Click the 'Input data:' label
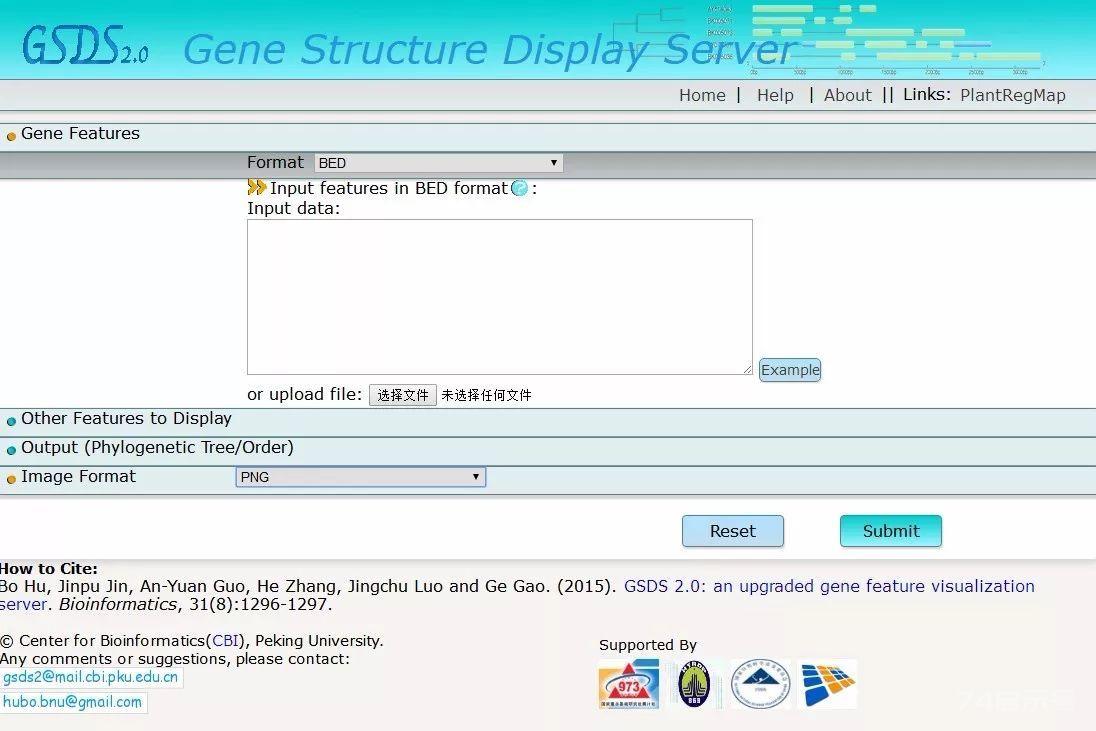 click(294, 208)
